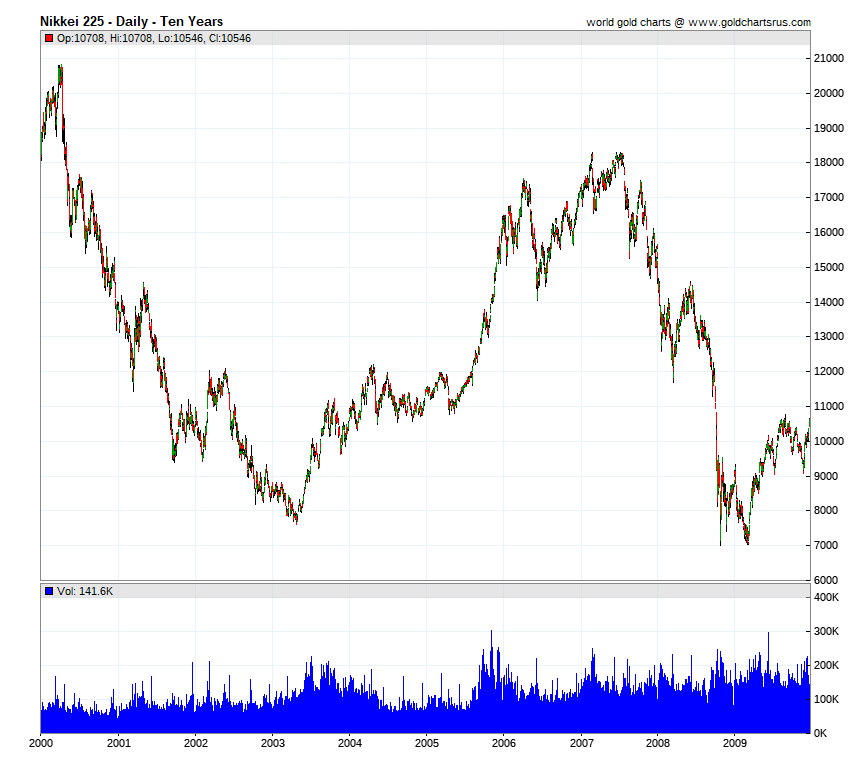Click the 2007 year axis label

pos(582,743)
